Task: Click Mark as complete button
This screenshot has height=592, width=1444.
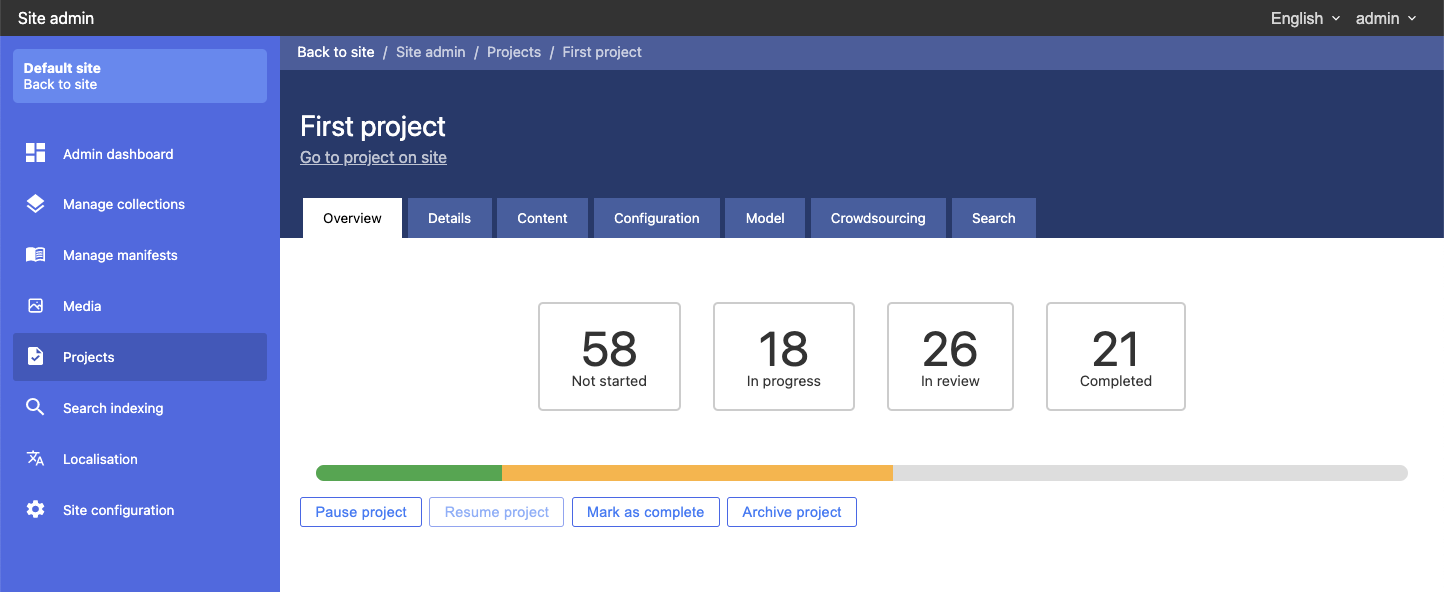Action: (646, 512)
